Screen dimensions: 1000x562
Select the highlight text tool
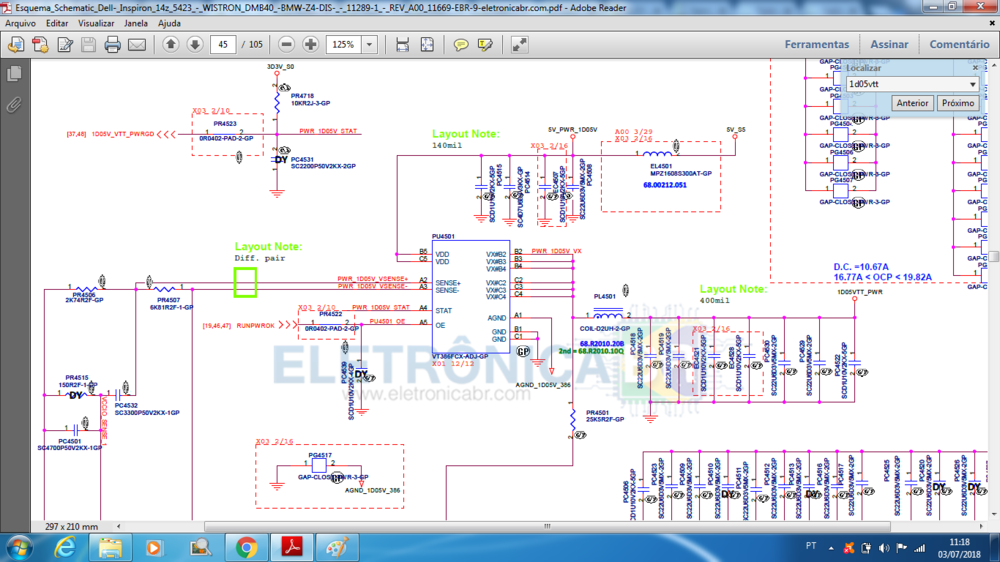pos(485,45)
